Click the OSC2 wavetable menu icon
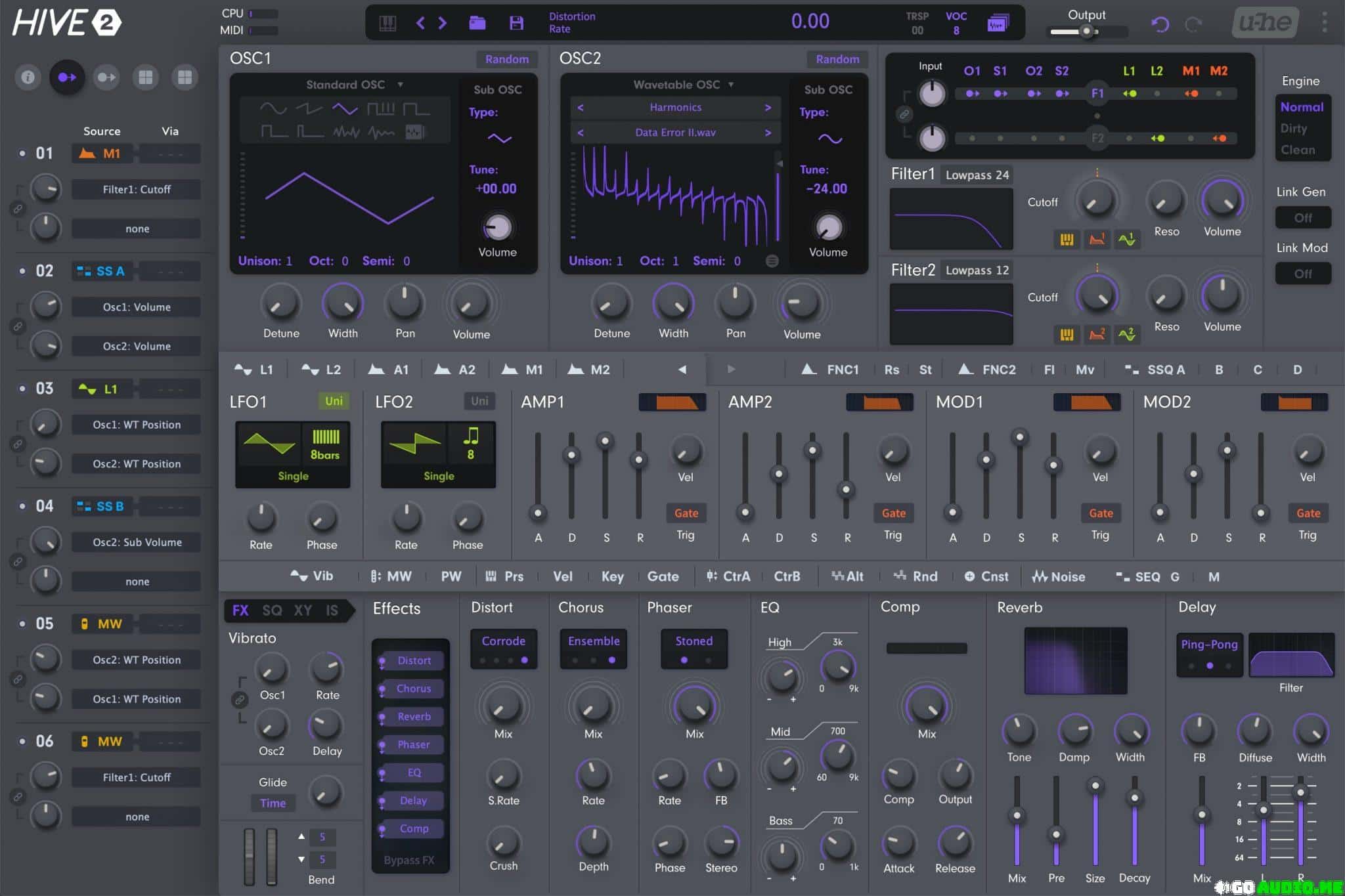 (x=772, y=261)
